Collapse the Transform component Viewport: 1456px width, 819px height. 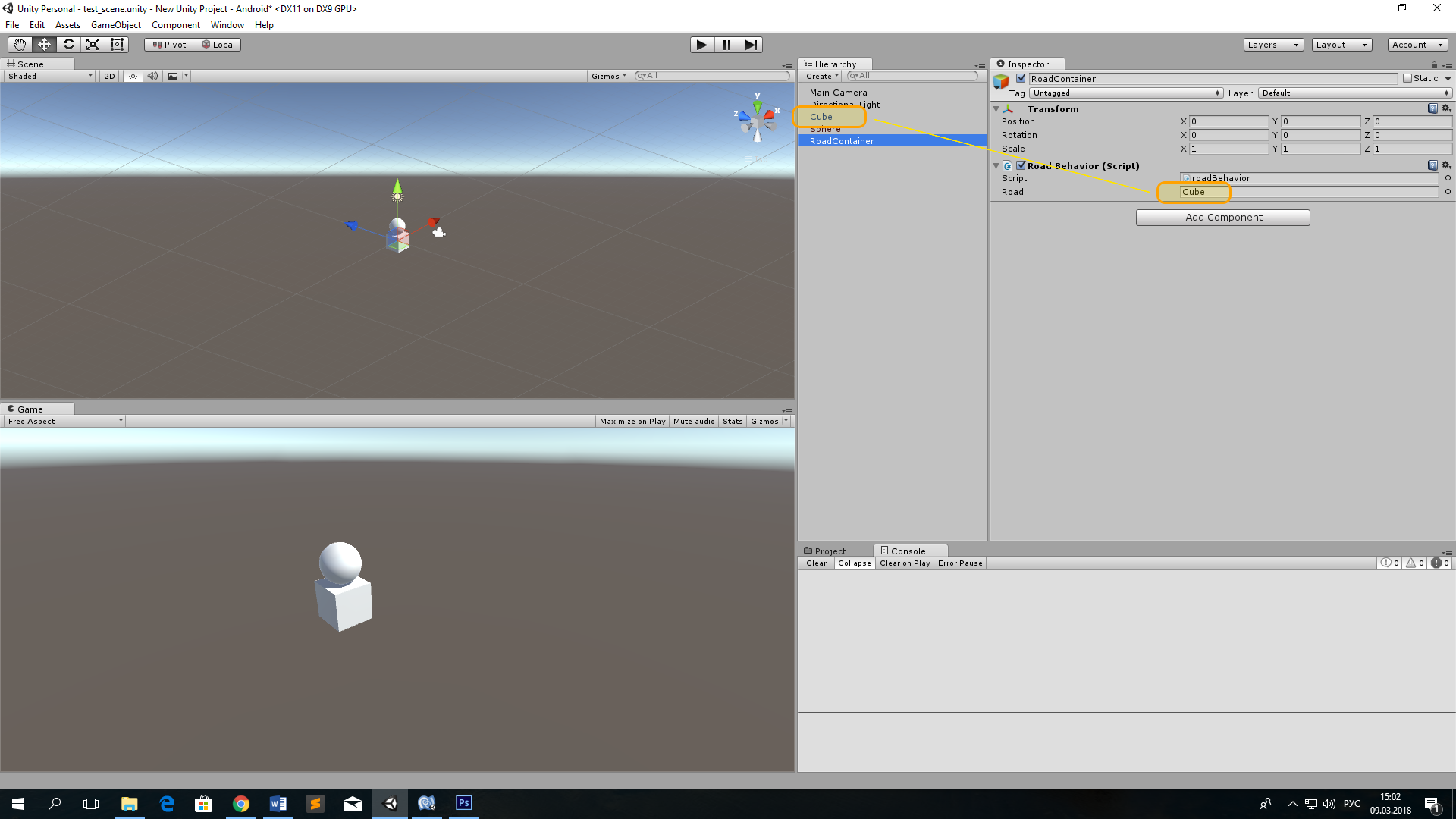point(996,108)
